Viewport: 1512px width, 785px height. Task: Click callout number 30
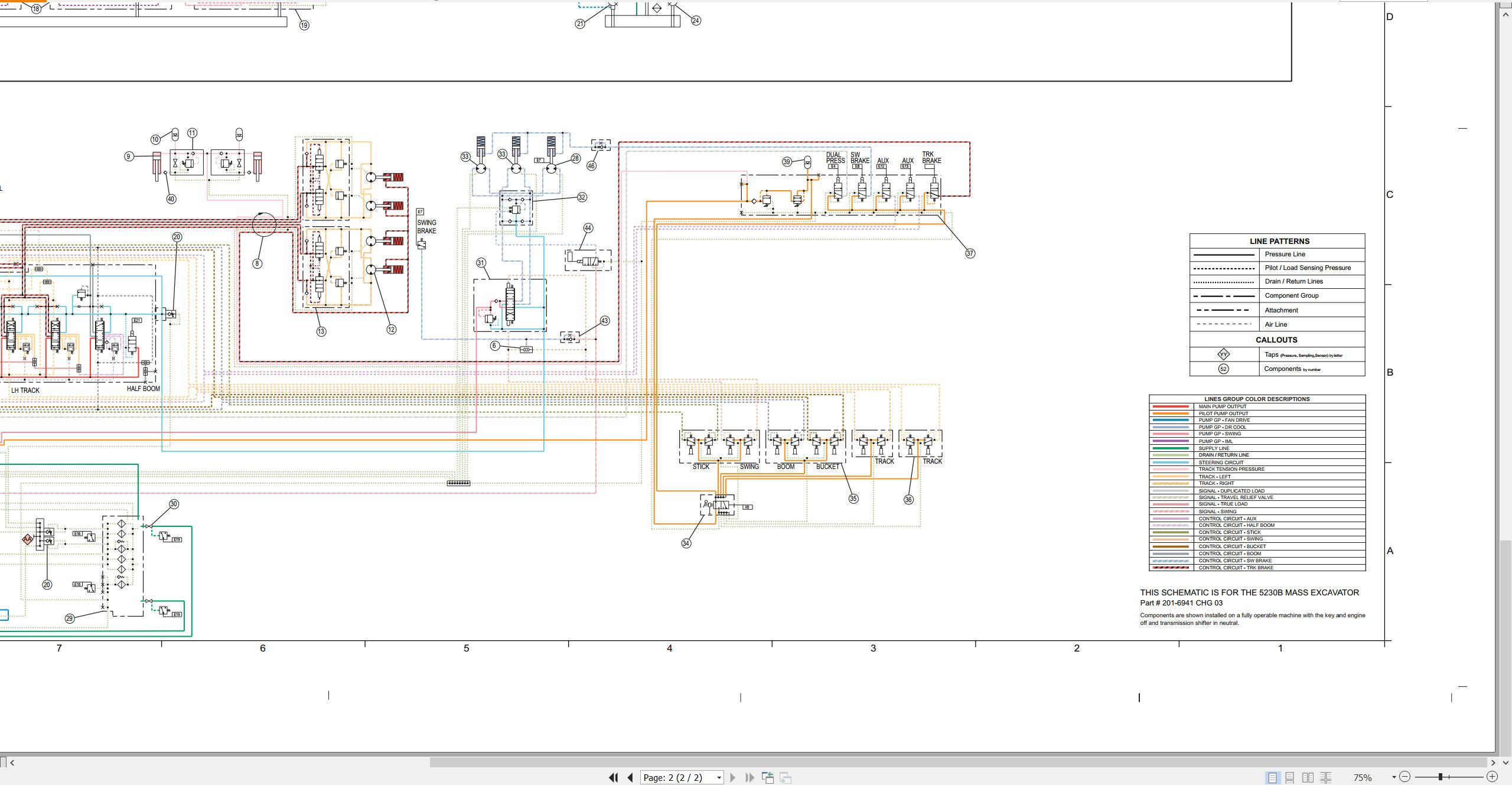(x=174, y=504)
